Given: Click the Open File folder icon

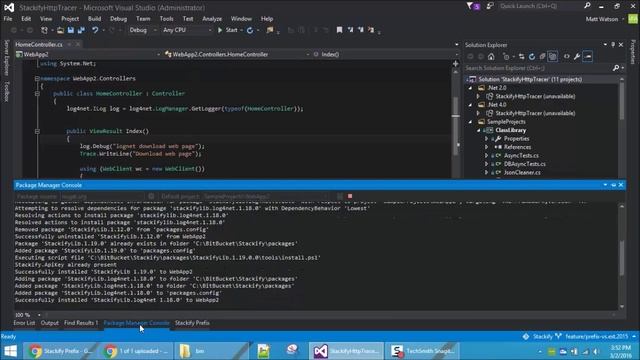Looking at the screenshot, I should 60,30.
